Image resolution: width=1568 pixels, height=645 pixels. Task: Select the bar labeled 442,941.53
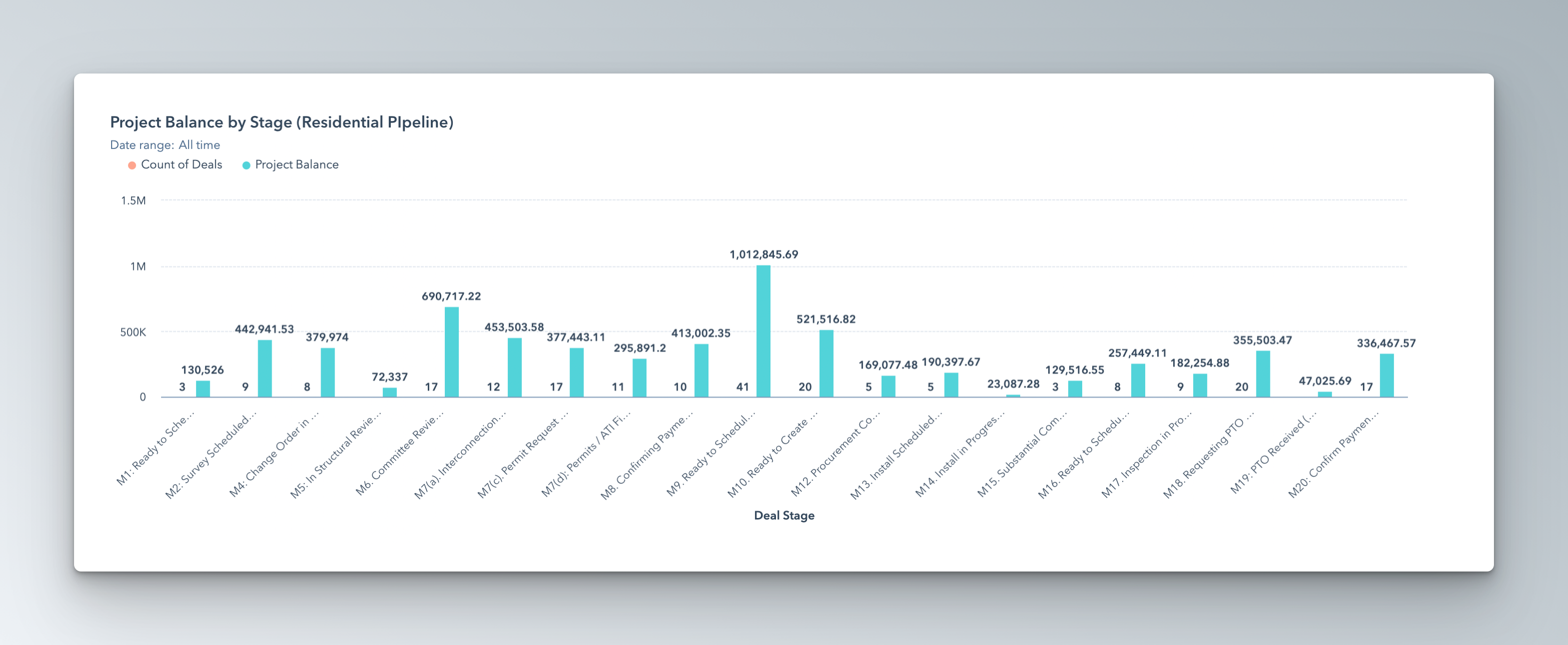point(264,368)
